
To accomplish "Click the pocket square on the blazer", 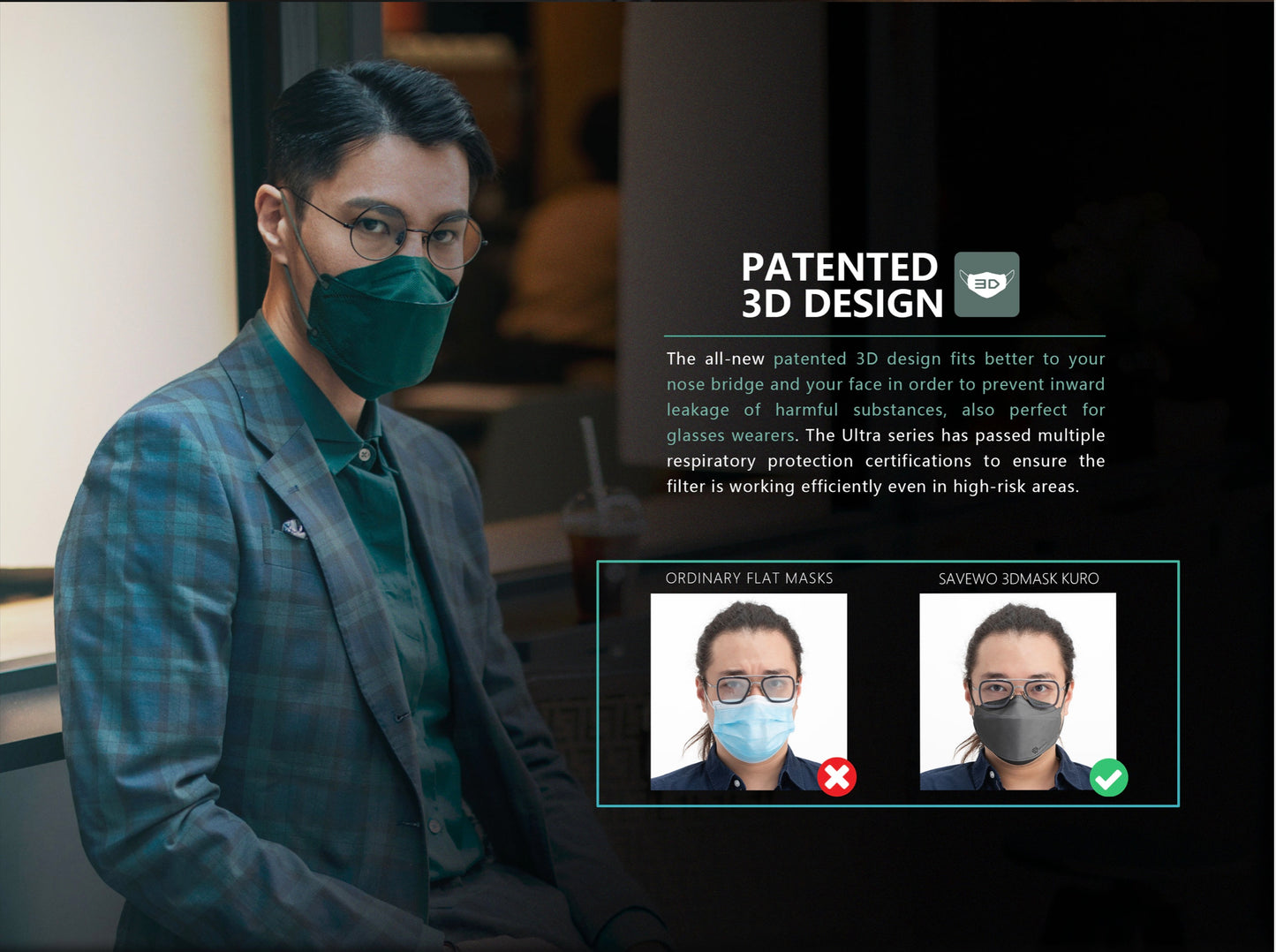I will point(294,529).
